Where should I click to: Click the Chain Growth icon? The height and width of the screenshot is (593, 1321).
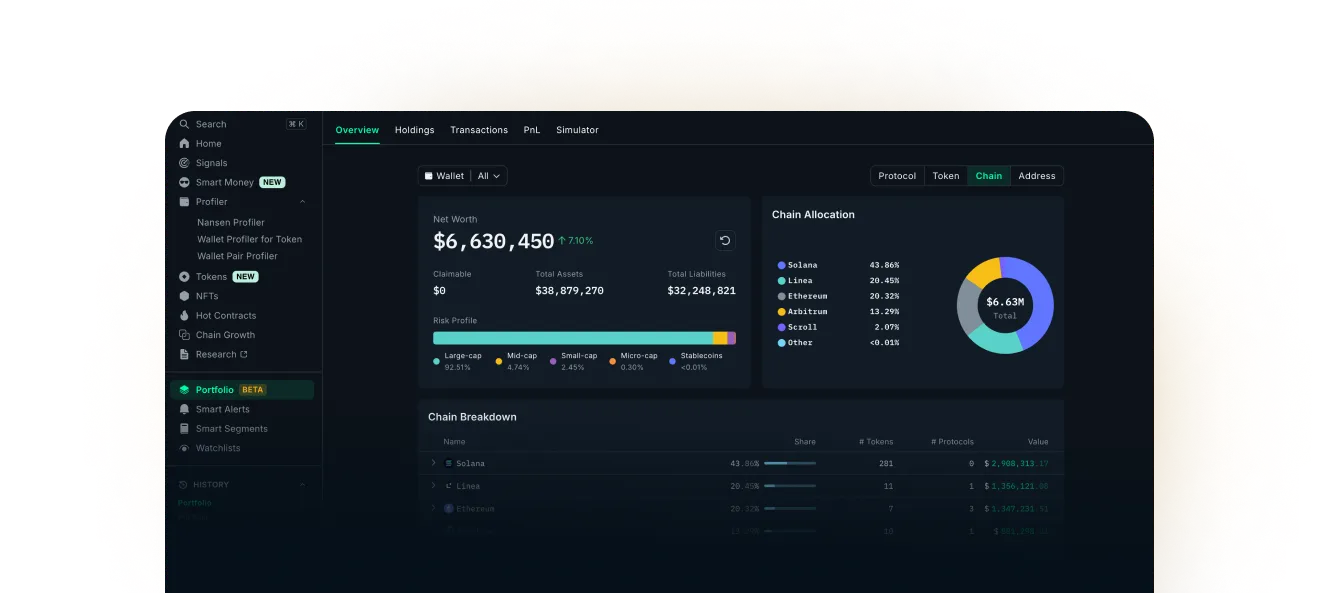184,335
